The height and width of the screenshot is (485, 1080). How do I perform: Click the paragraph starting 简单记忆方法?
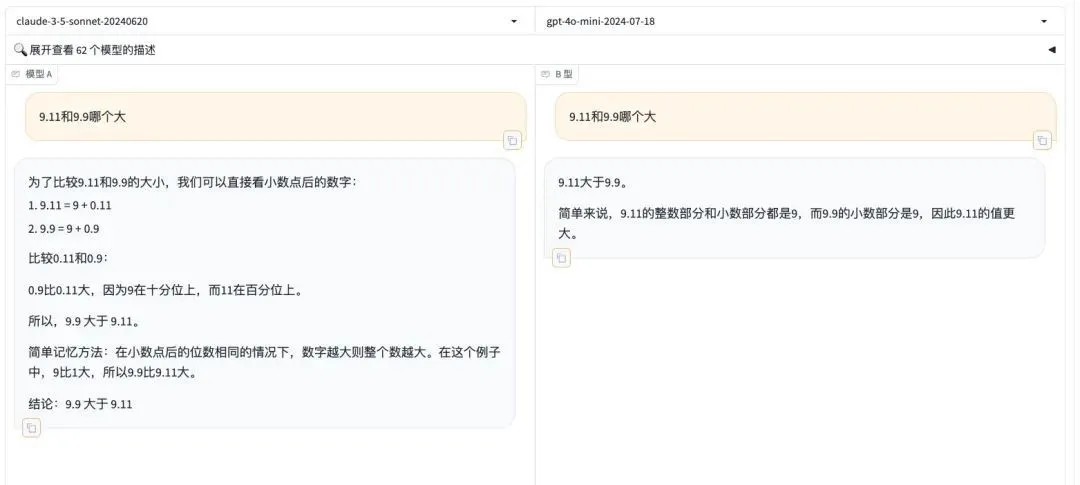pyautogui.click(x=264, y=362)
